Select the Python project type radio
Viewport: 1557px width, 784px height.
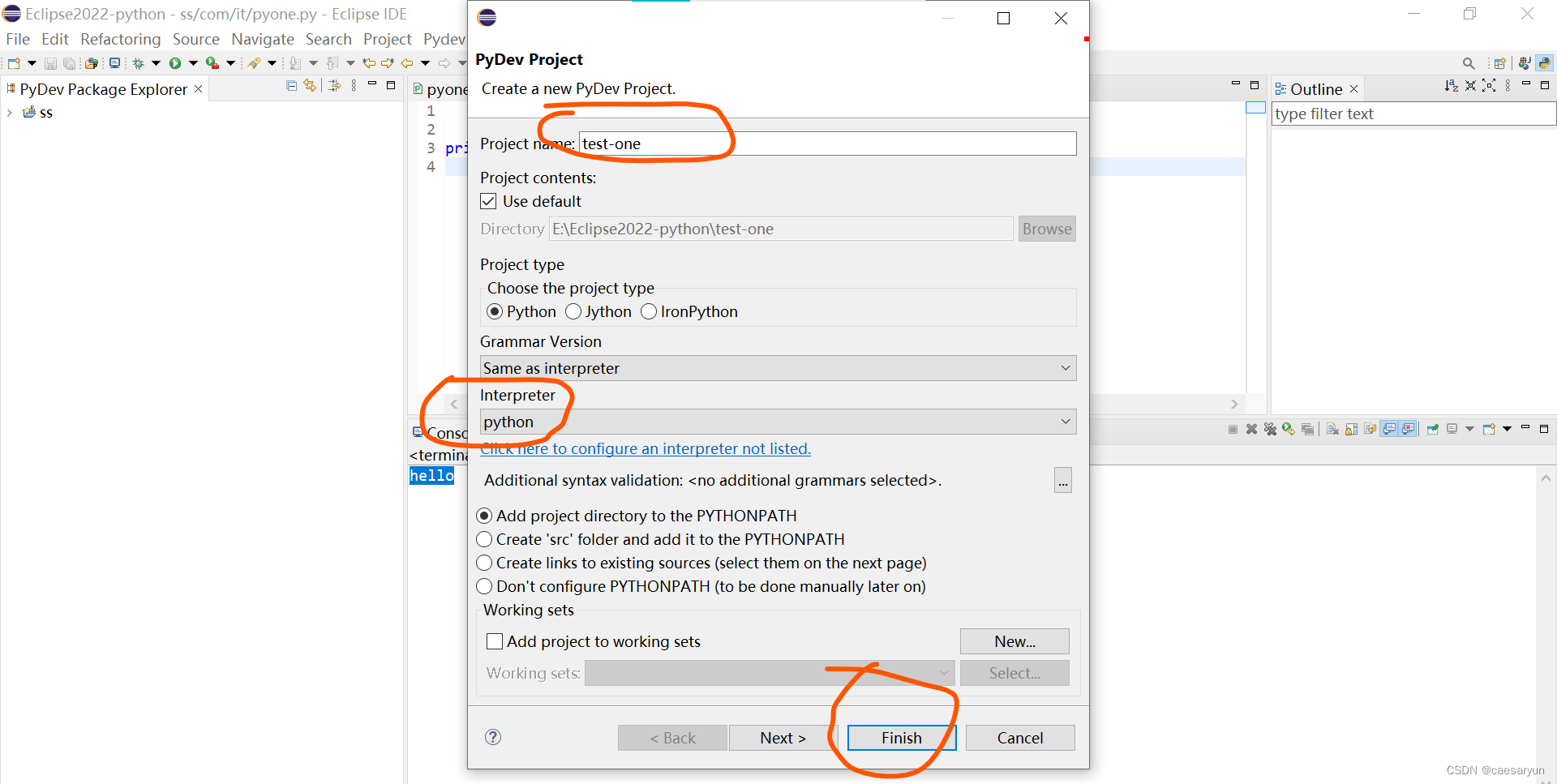pyautogui.click(x=495, y=311)
